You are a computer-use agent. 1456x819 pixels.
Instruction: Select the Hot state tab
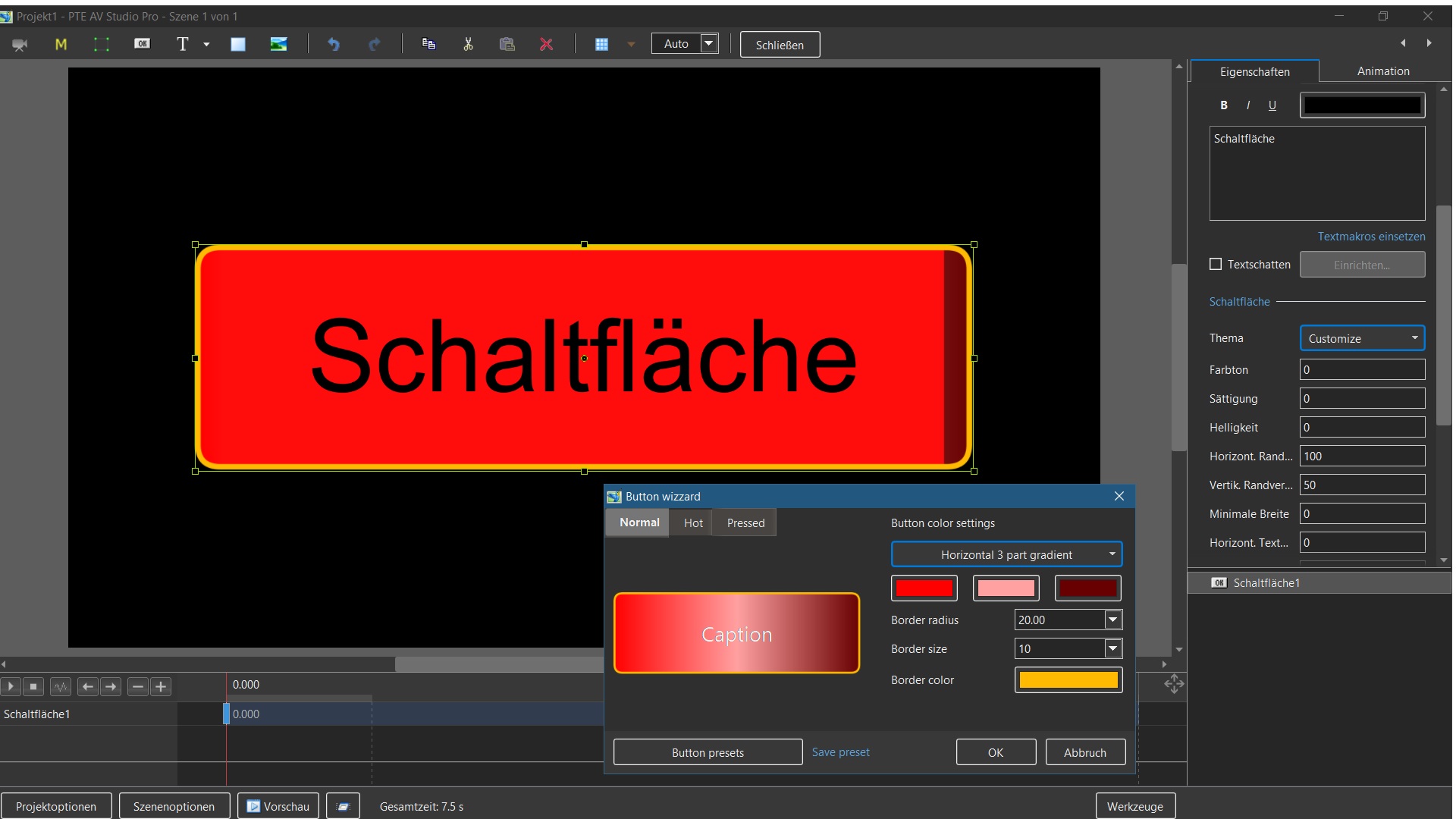point(693,523)
